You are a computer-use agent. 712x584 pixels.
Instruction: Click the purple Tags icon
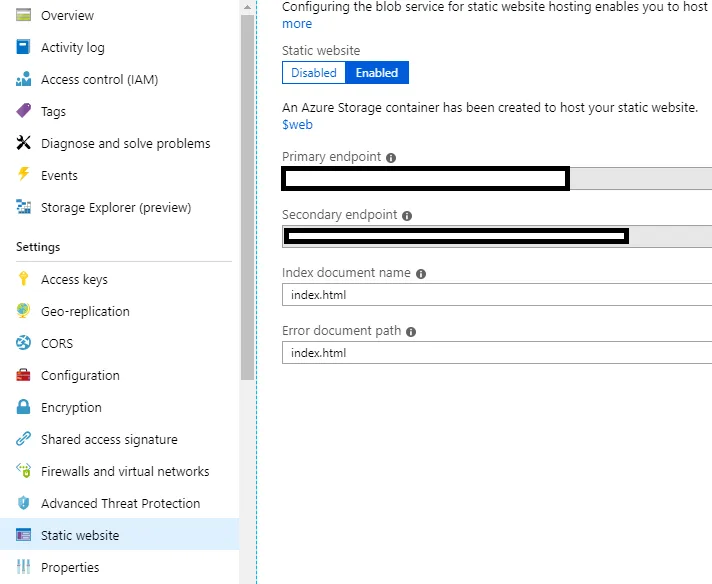pos(24,111)
